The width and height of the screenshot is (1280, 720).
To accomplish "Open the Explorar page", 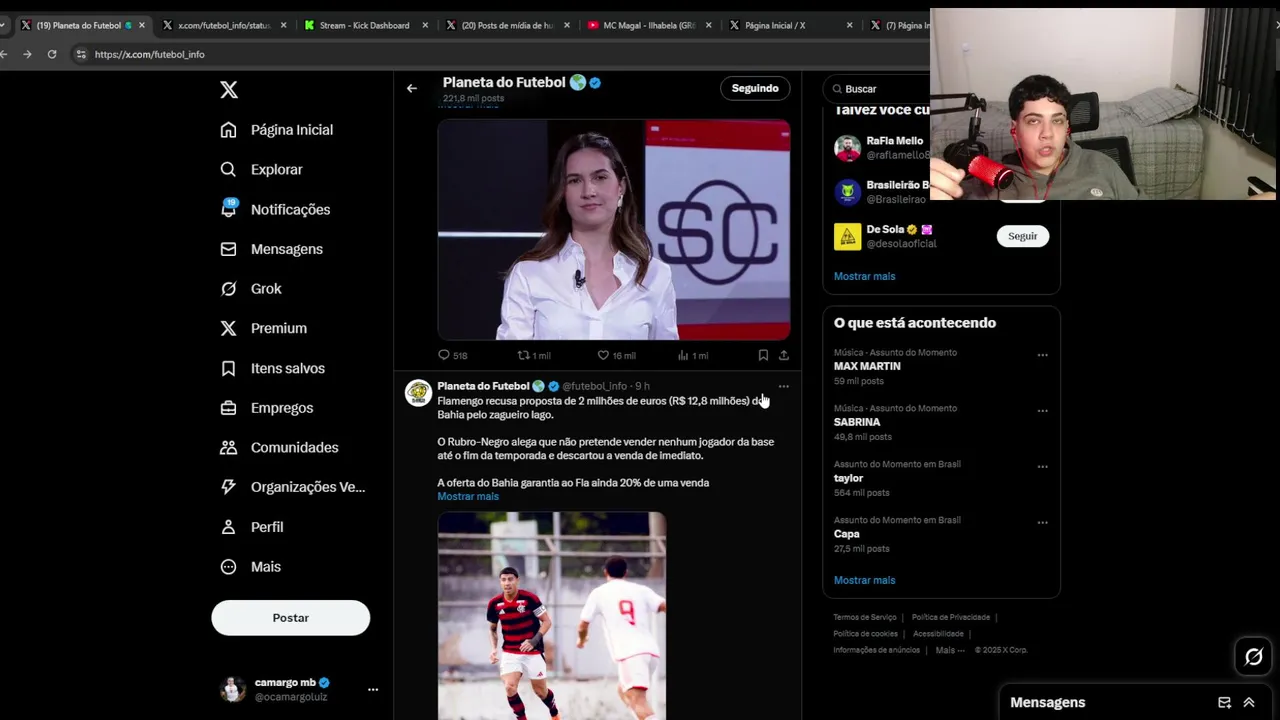I will [x=261, y=170].
